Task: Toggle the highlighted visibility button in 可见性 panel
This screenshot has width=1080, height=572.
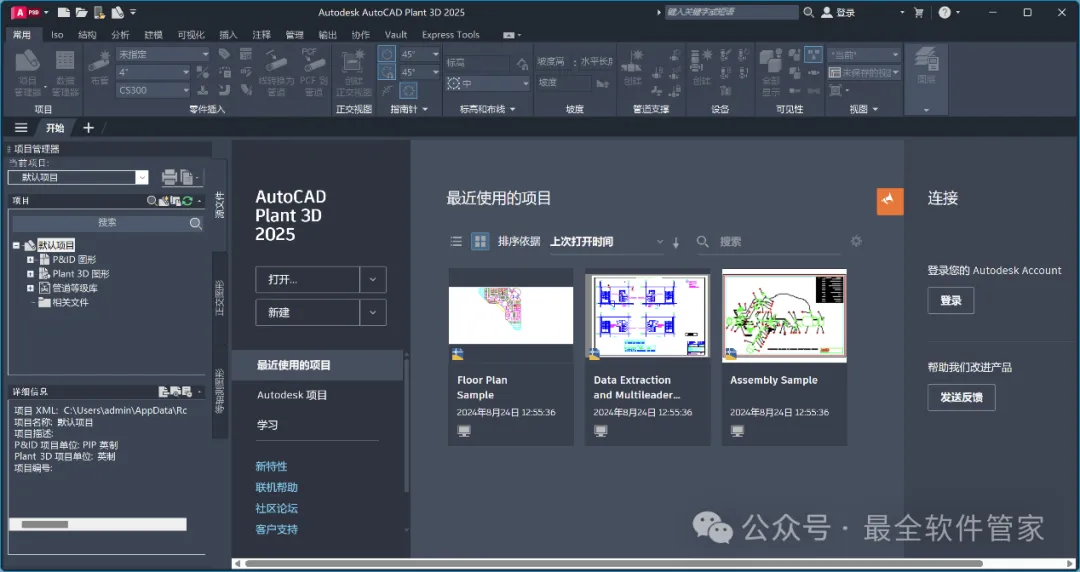Action: pos(813,54)
